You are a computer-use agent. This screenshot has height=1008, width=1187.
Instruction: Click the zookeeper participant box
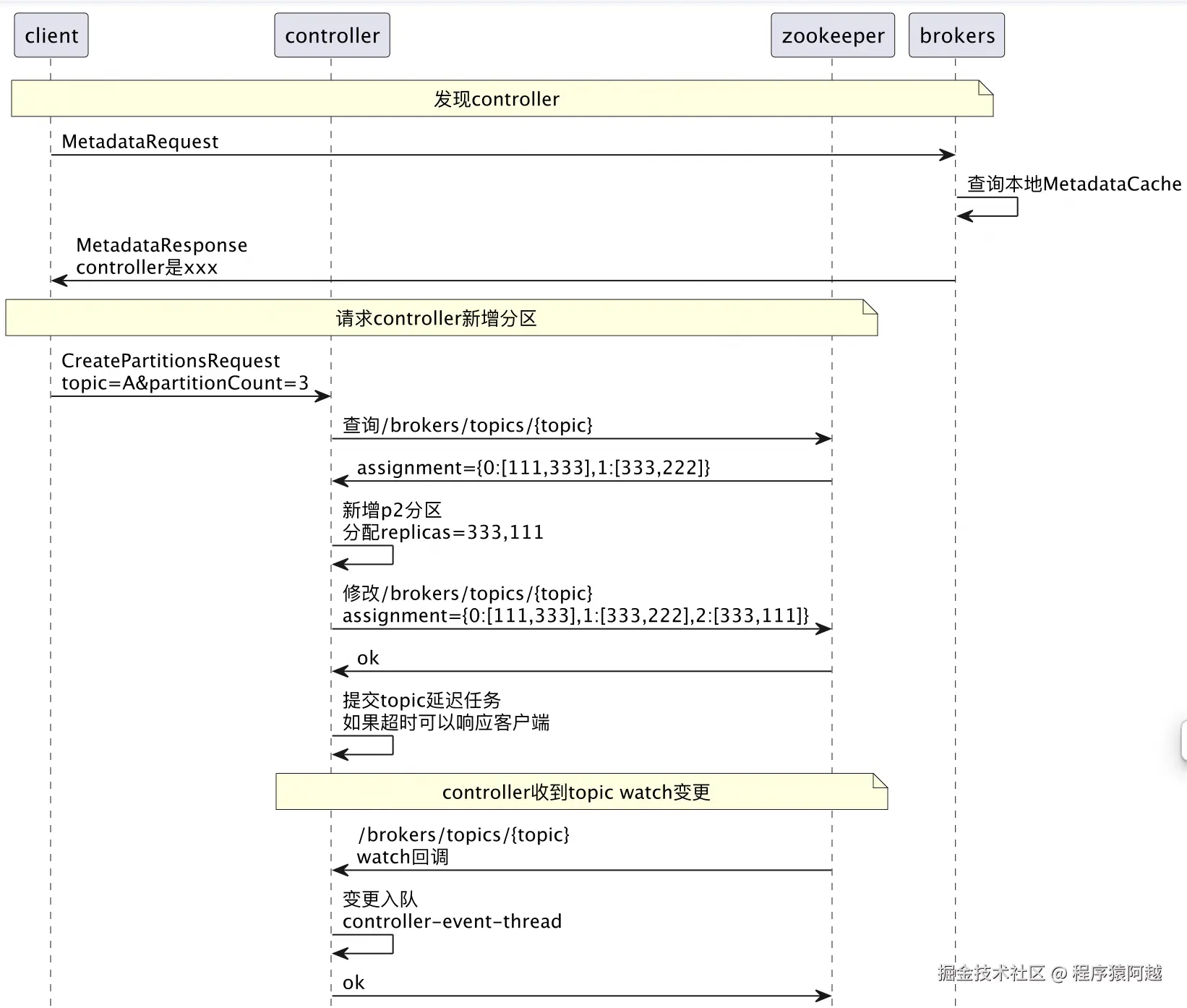click(x=833, y=35)
